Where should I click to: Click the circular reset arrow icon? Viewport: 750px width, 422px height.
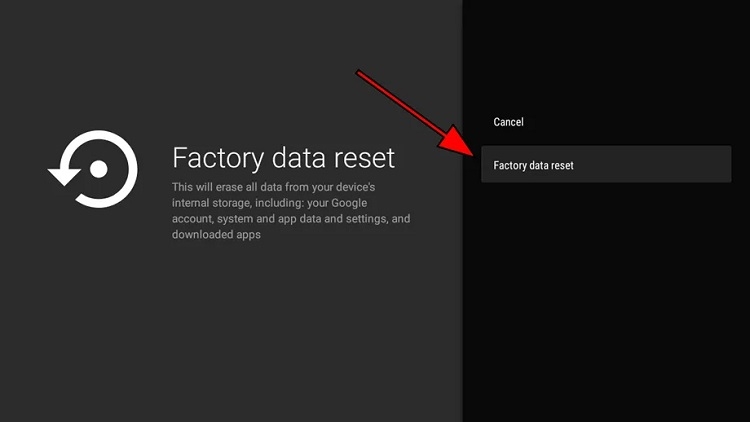[93, 170]
